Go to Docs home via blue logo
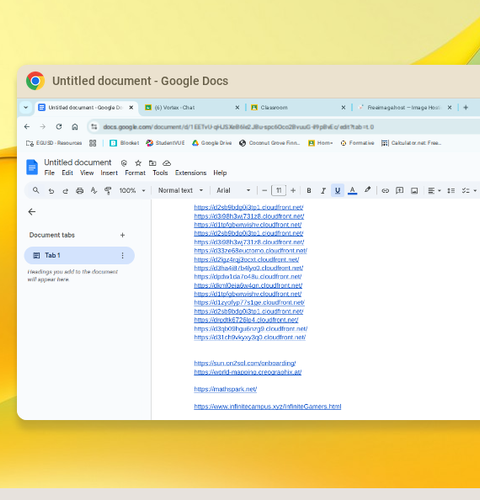 point(32,167)
